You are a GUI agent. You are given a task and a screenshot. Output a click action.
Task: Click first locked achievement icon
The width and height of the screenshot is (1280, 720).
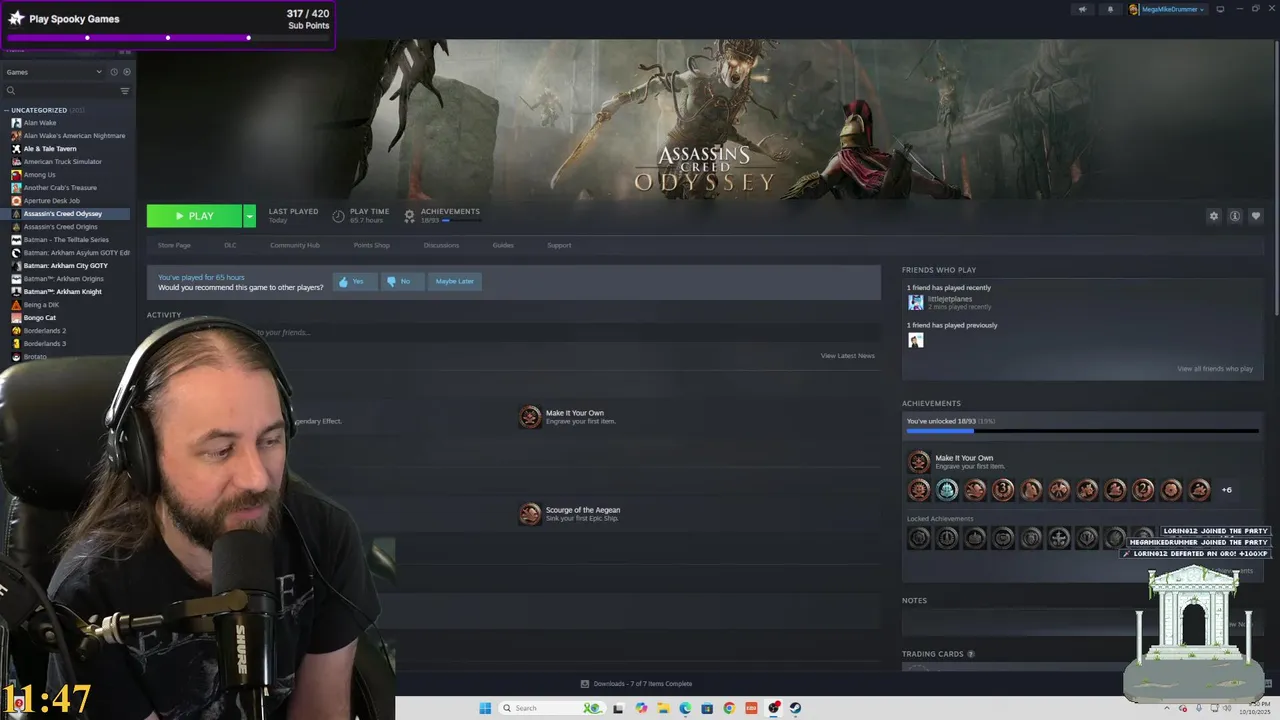pyautogui.click(x=918, y=538)
